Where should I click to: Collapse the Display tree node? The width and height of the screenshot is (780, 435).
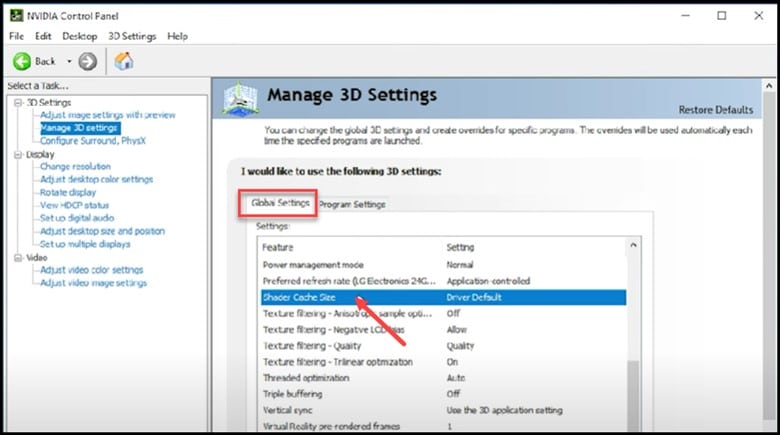click(x=19, y=155)
